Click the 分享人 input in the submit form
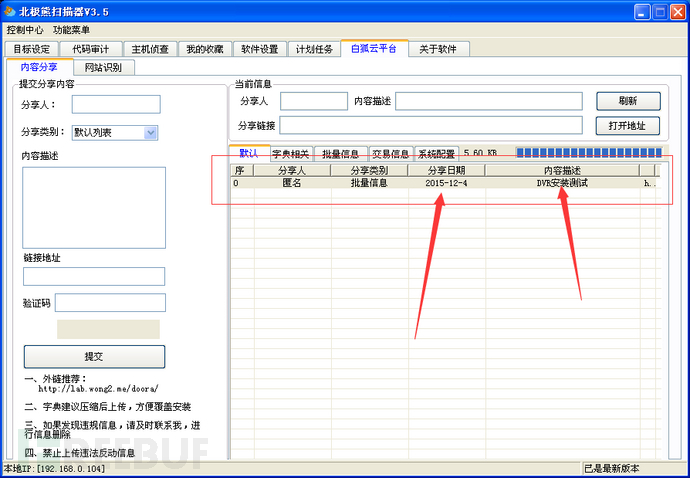690x478 pixels. point(116,104)
